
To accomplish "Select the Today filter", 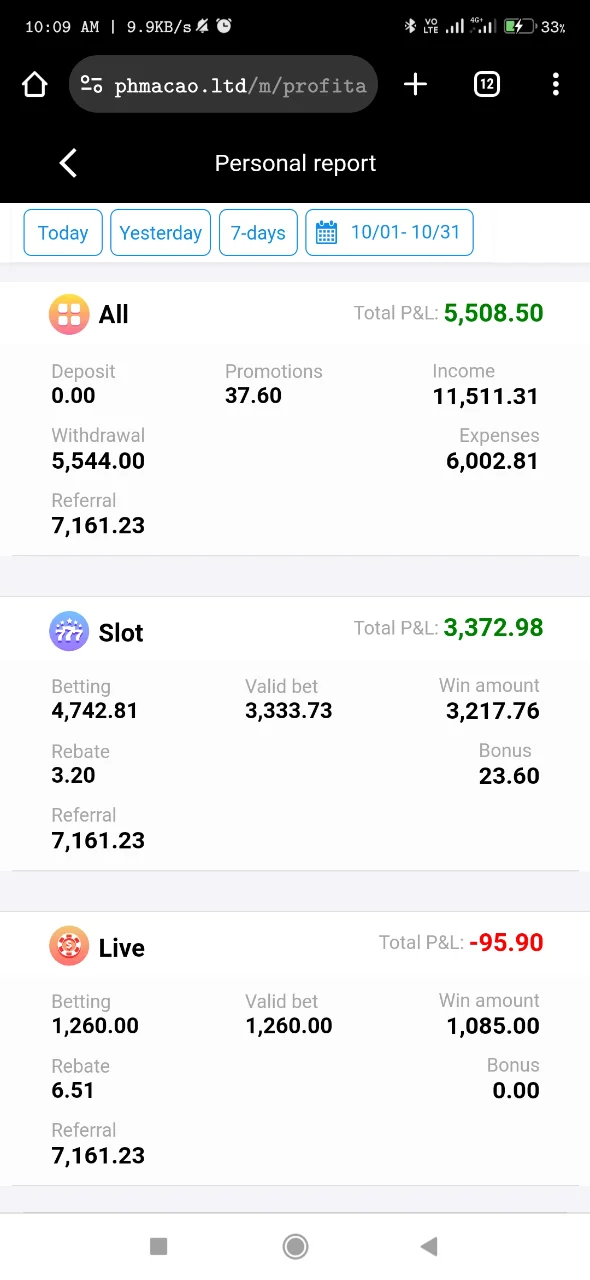I will tap(63, 233).
